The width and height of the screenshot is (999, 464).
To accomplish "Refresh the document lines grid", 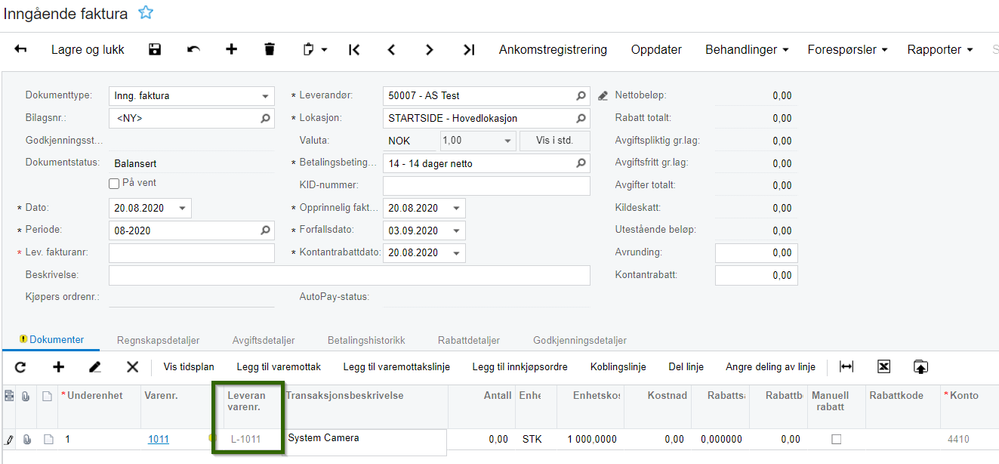I will click(20, 367).
